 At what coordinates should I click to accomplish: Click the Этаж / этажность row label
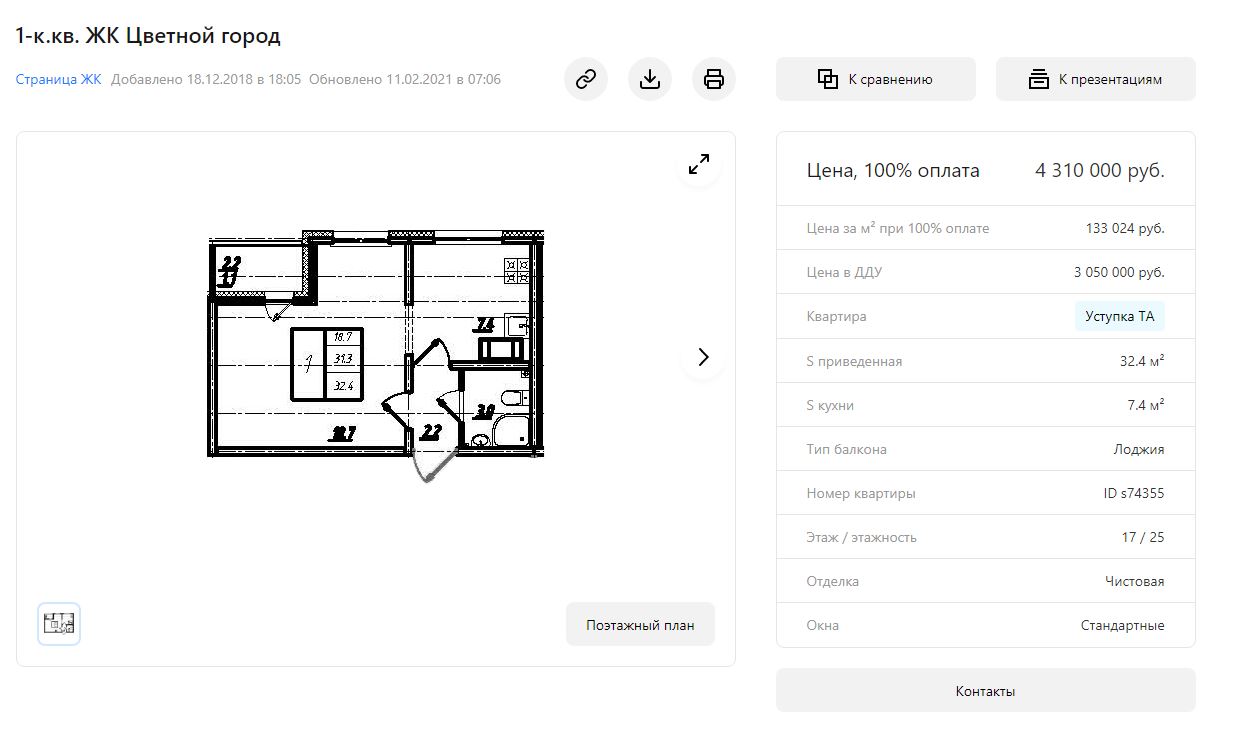861,537
